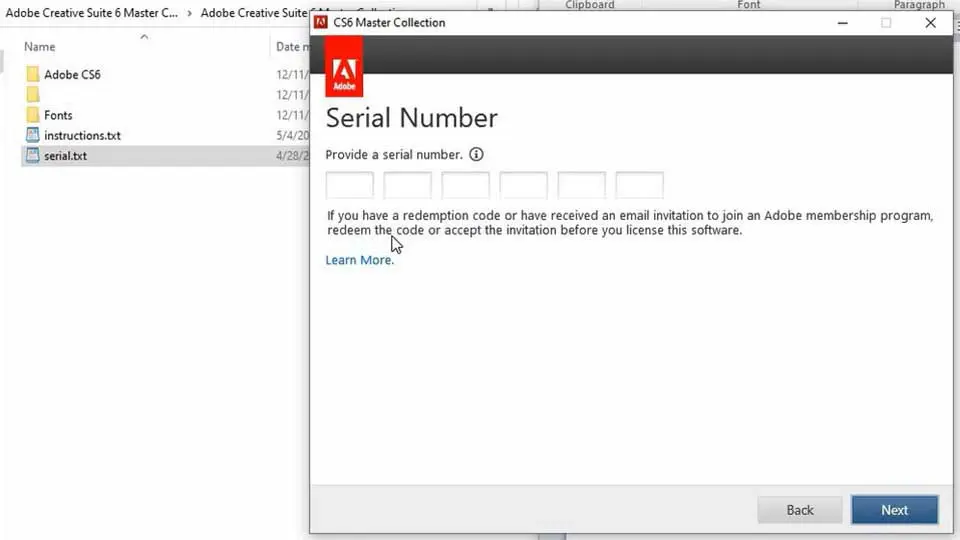Viewport: 960px width, 540px height.
Task: Expand the breadcrumb chevron in Explorer address bar
Action: point(189,13)
